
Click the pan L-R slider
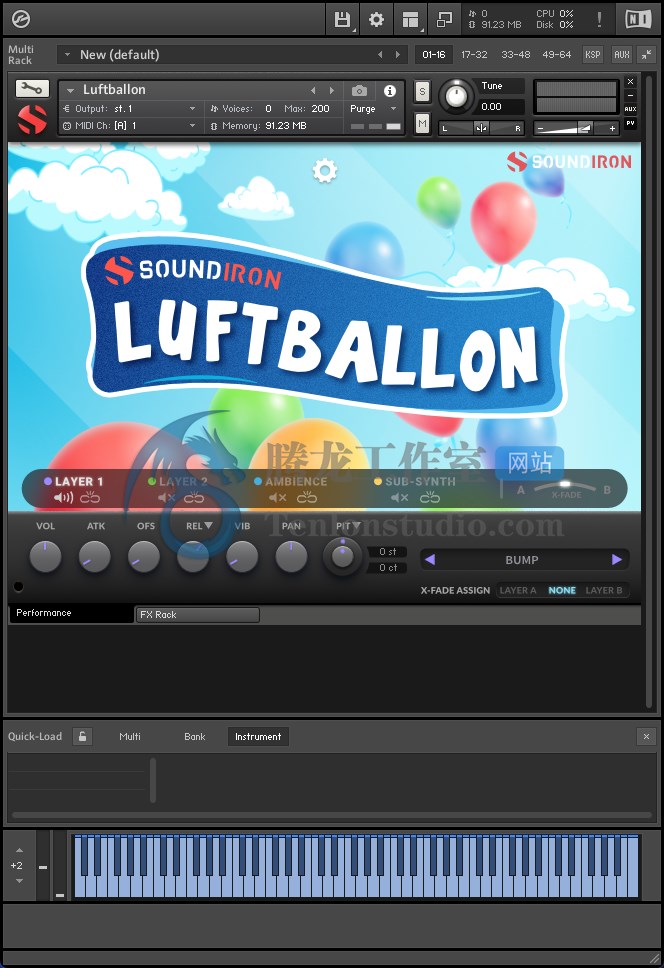click(481, 128)
